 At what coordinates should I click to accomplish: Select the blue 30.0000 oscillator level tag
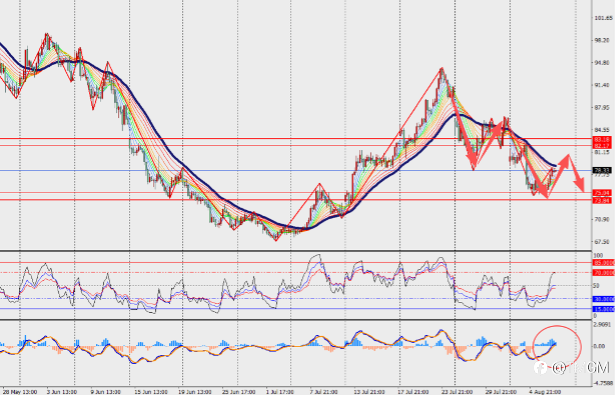(x=604, y=299)
